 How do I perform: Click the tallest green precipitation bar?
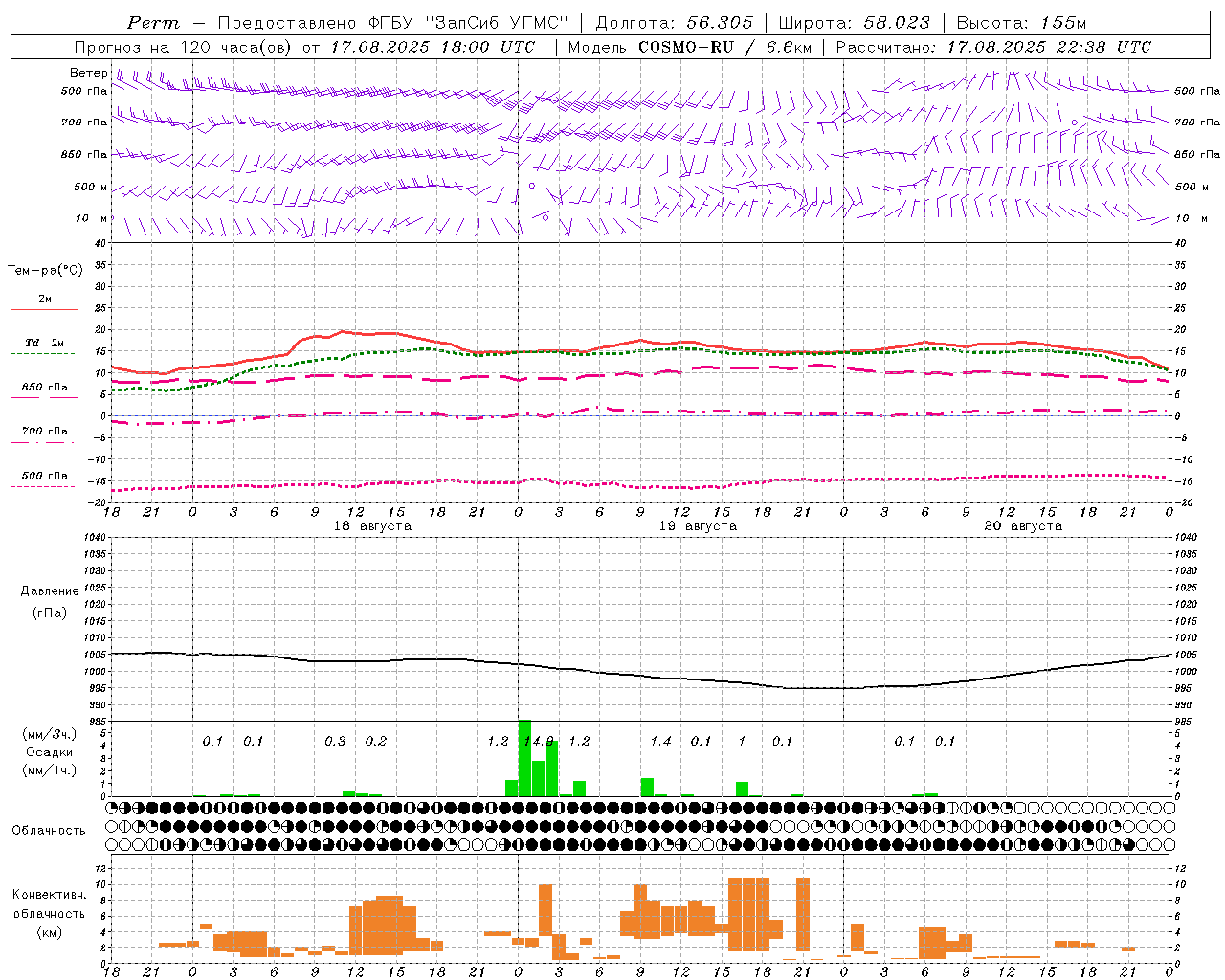point(524,758)
